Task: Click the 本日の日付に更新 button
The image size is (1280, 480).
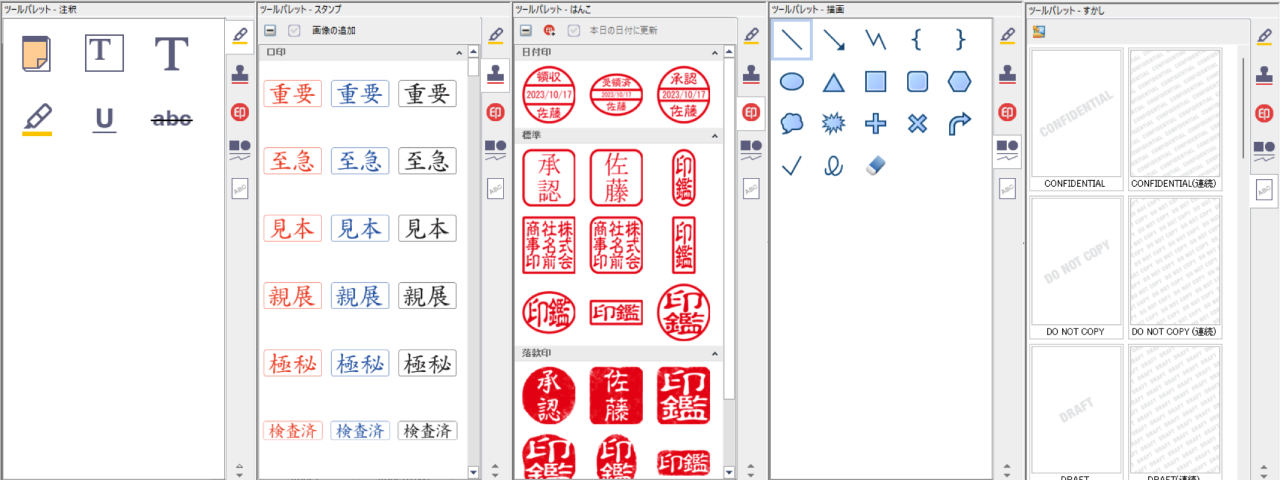Action: (623, 31)
